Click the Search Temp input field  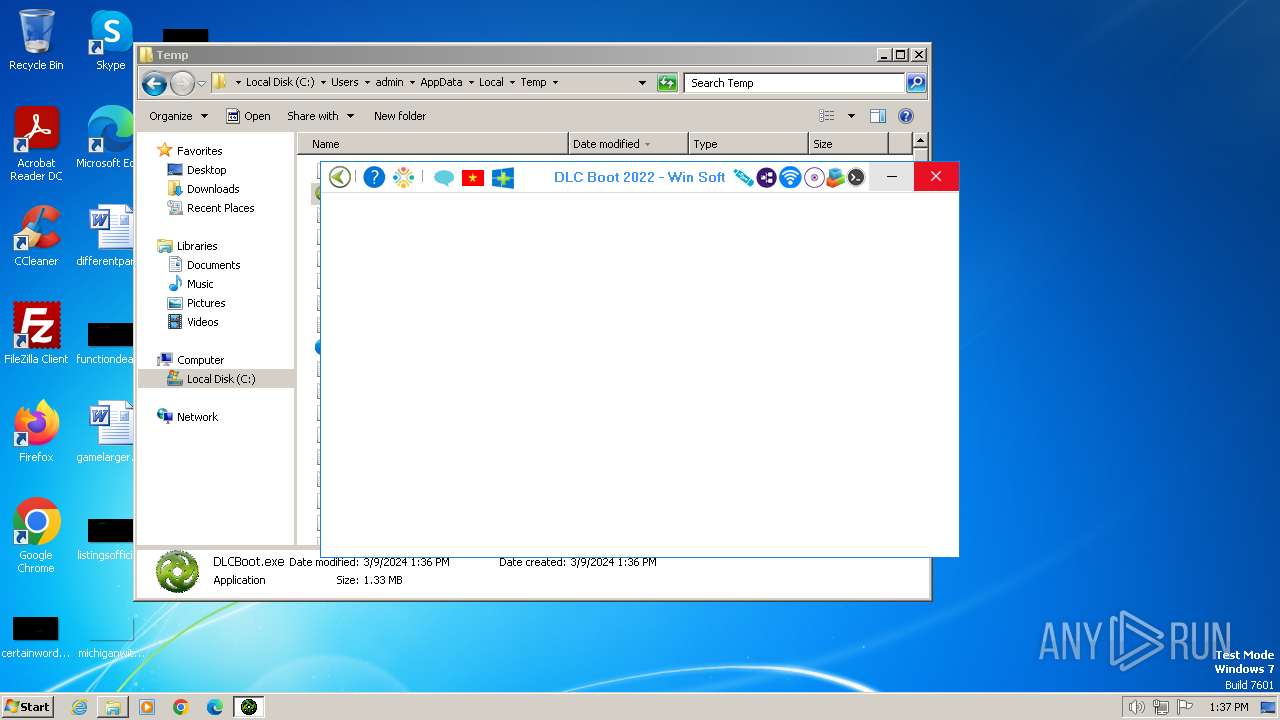[795, 83]
